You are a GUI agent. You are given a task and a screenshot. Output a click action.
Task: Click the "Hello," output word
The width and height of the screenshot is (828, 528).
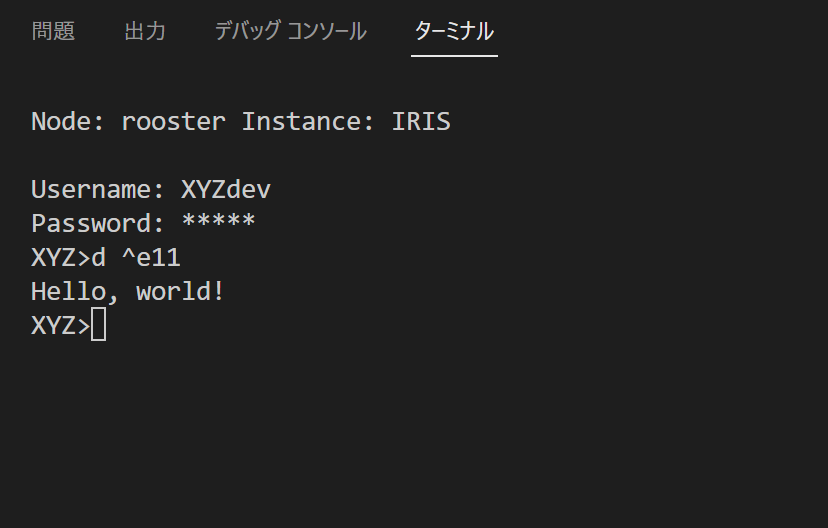[x=76, y=292]
